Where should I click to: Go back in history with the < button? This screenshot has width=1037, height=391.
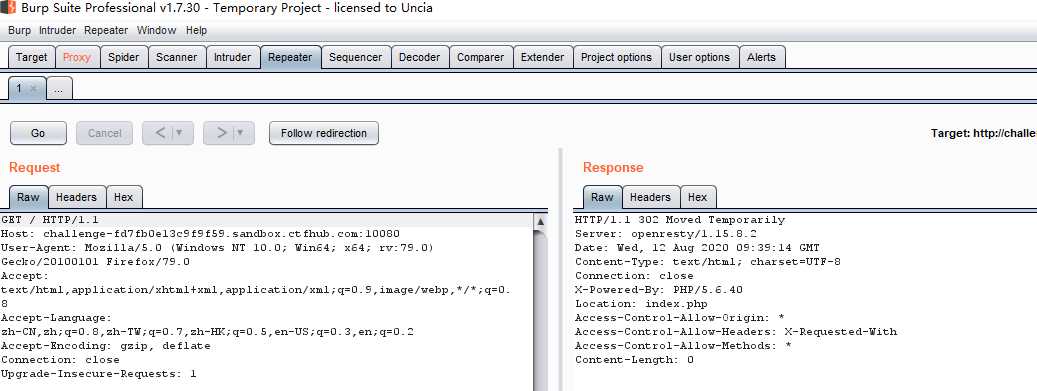[159, 133]
